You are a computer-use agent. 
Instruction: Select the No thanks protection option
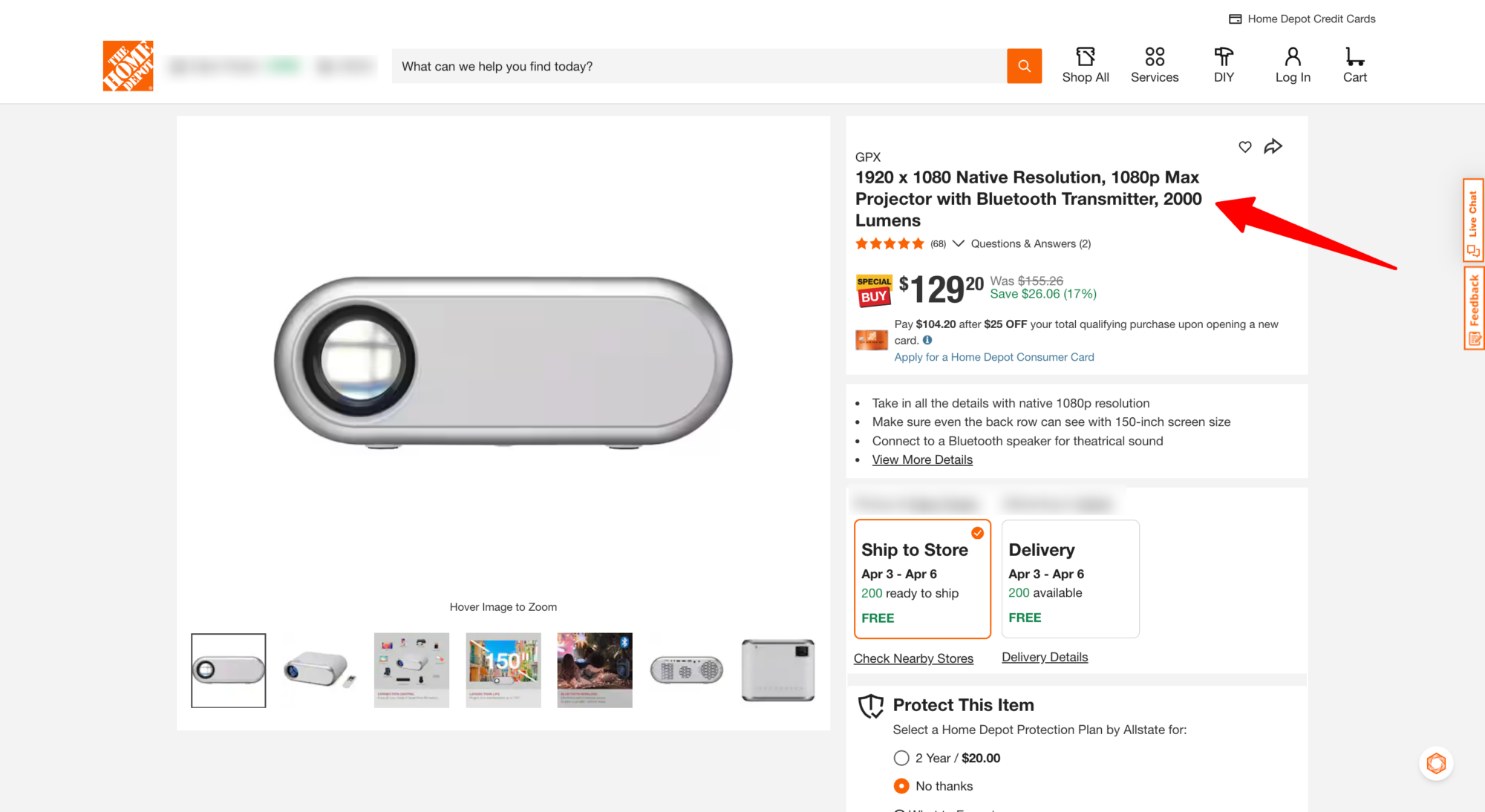(901, 786)
